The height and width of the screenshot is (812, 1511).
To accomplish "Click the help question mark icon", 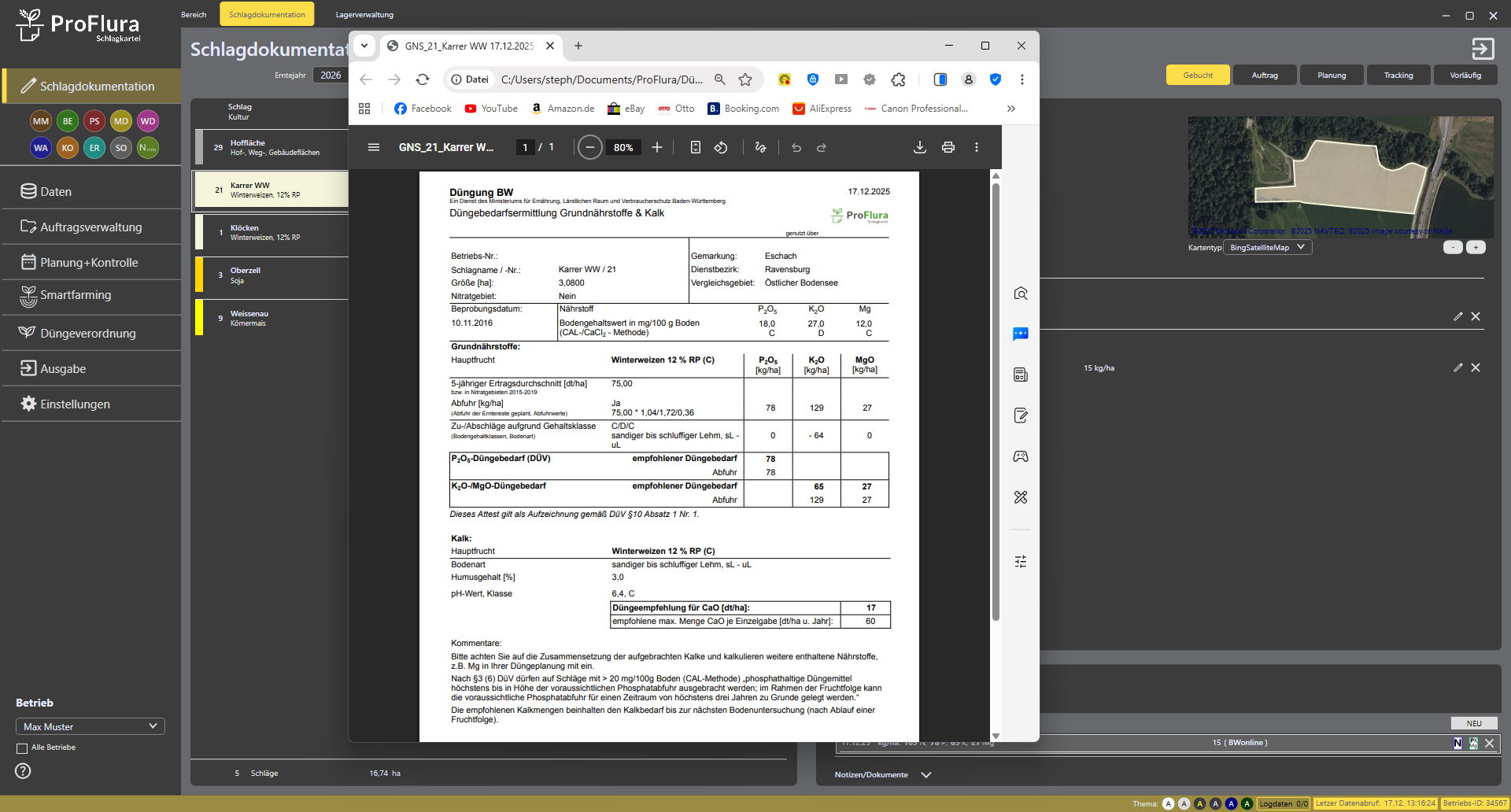I will pos(24,771).
